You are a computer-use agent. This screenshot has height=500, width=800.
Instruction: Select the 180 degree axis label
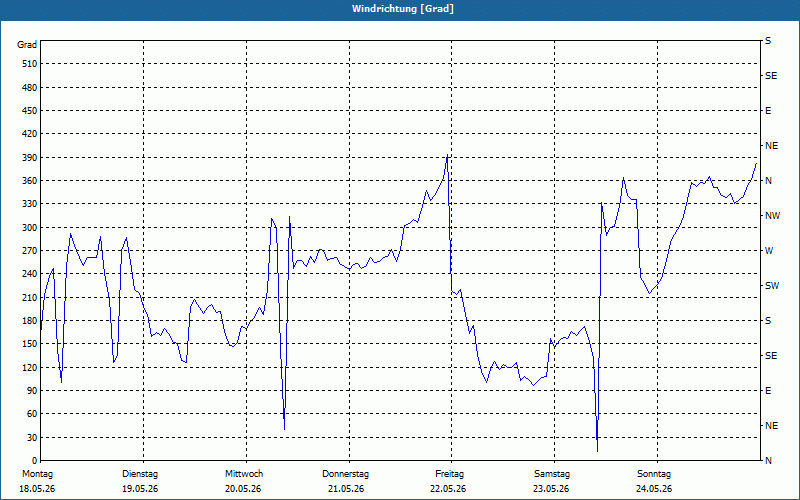[30, 321]
